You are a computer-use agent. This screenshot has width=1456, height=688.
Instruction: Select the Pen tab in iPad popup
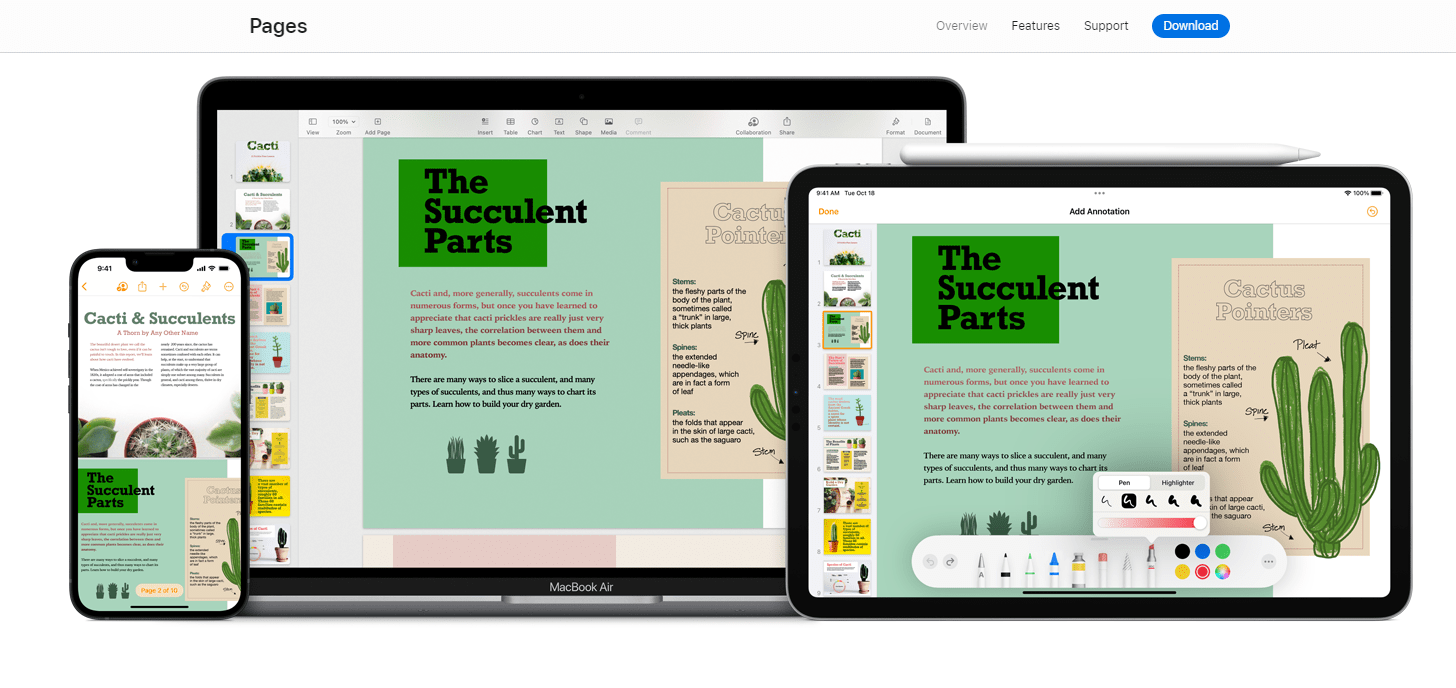click(1124, 483)
